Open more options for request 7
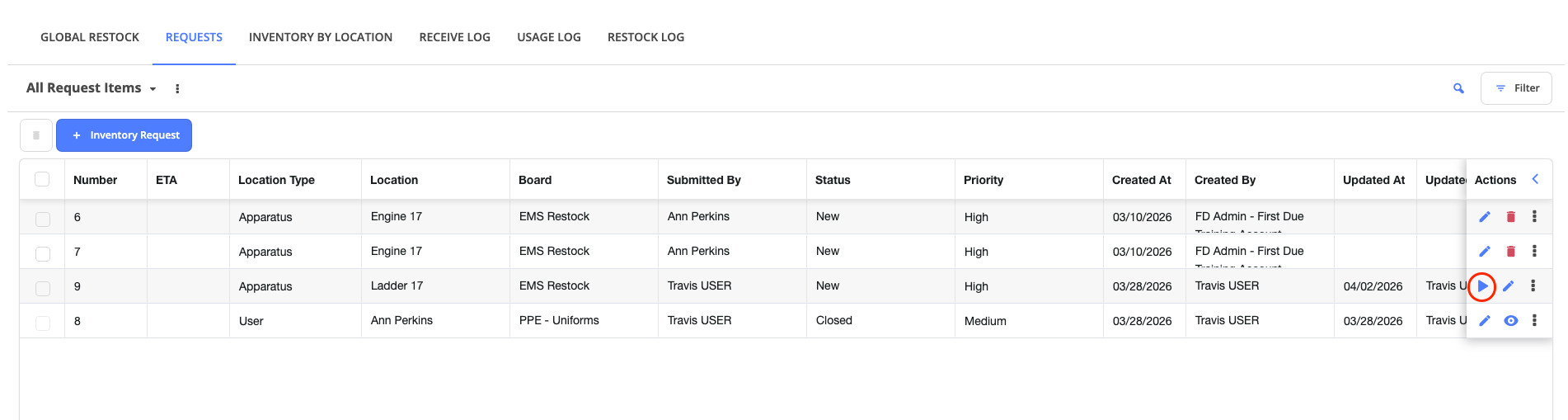Screen dimensions: 1568x420 coord(1534,251)
